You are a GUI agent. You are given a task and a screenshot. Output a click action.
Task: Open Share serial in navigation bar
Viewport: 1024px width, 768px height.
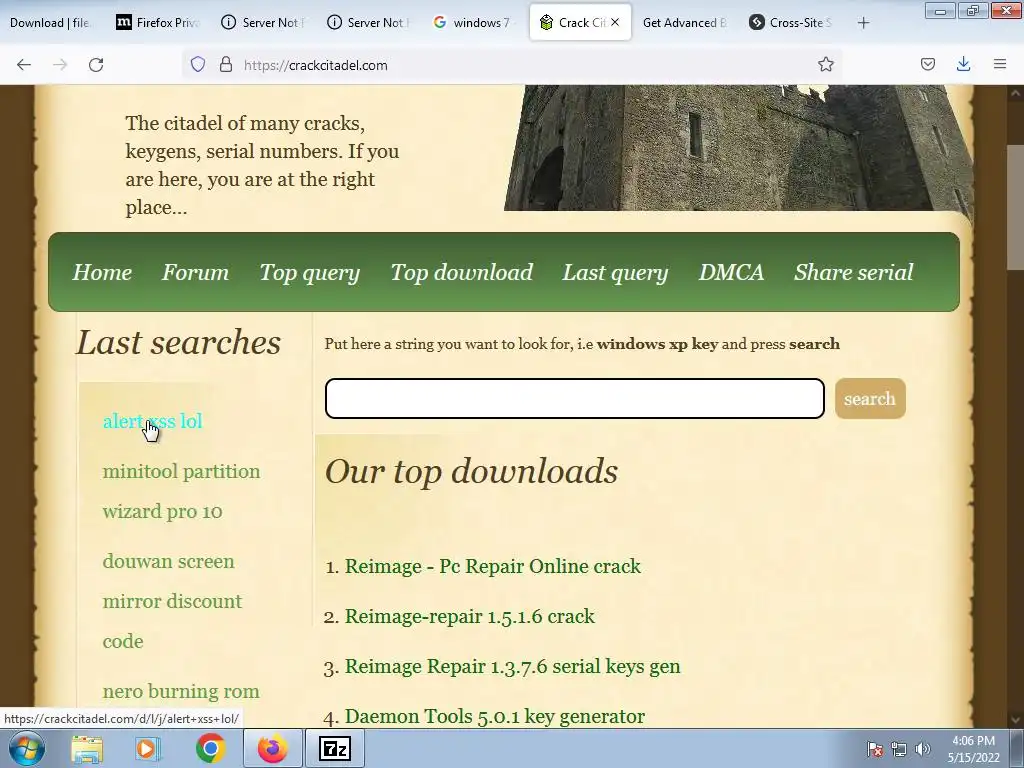[854, 272]
